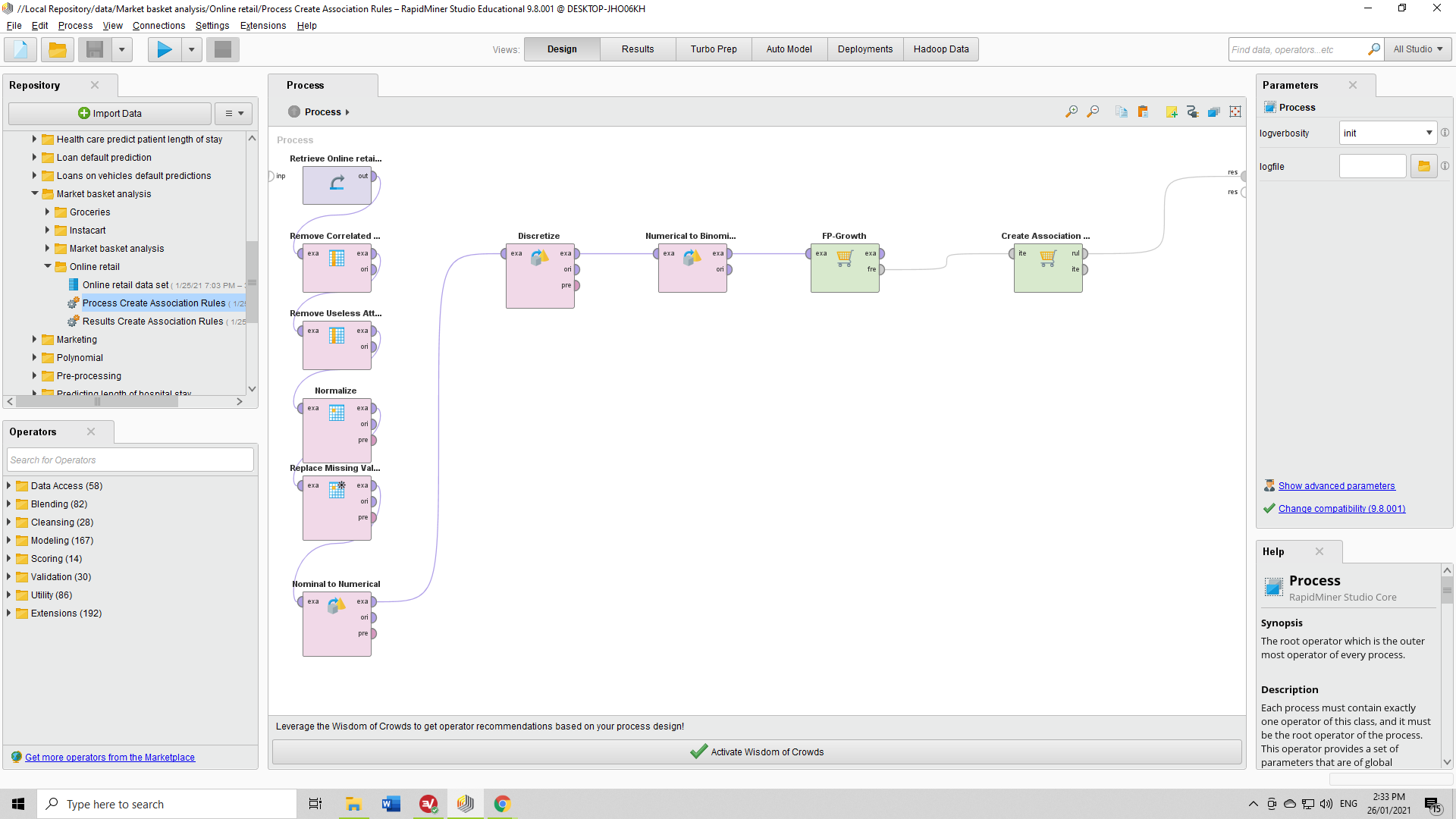
Task: Open the run options dropdown arrow
Action: click(x=191, y=50)
